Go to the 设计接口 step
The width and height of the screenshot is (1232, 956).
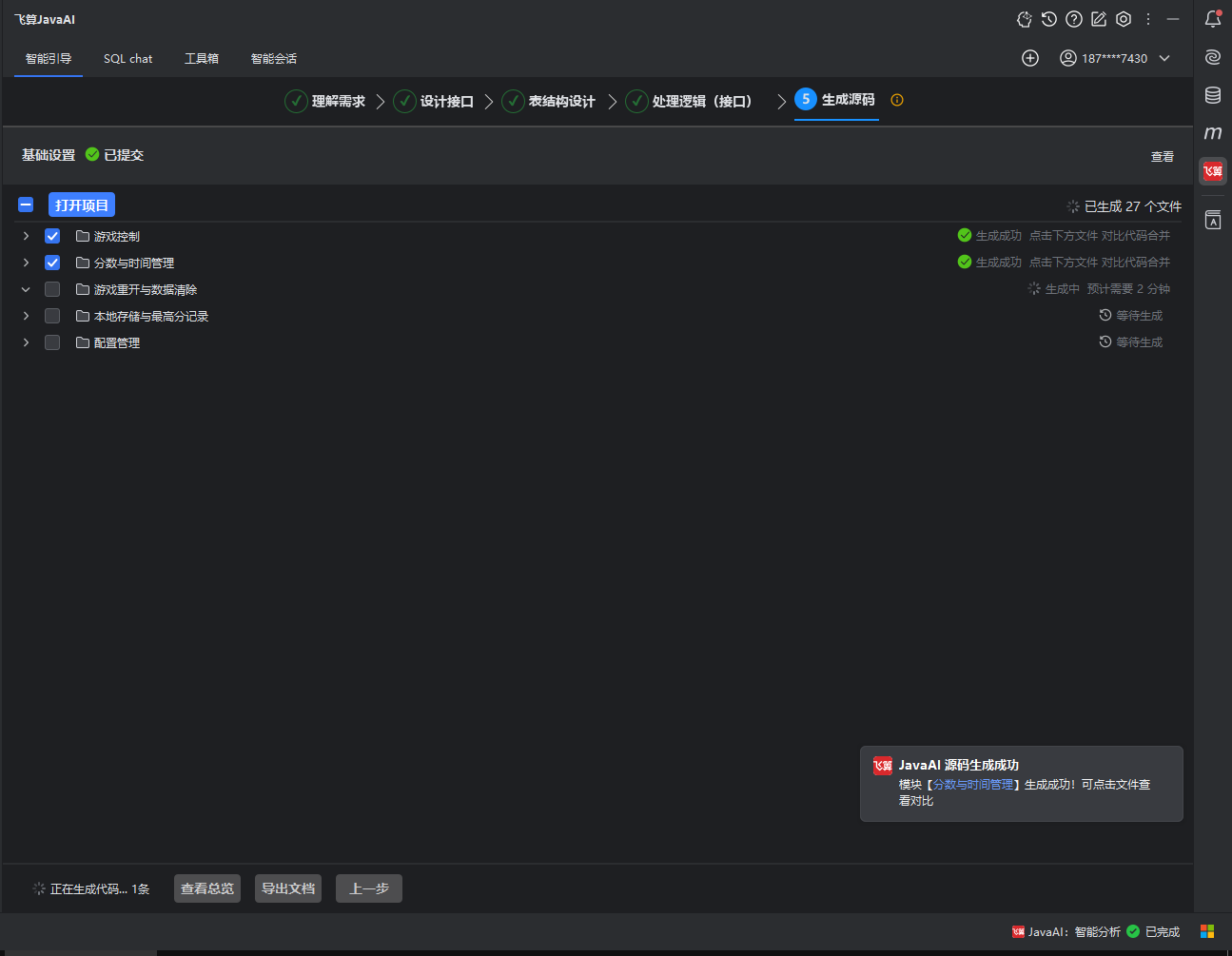433,101
